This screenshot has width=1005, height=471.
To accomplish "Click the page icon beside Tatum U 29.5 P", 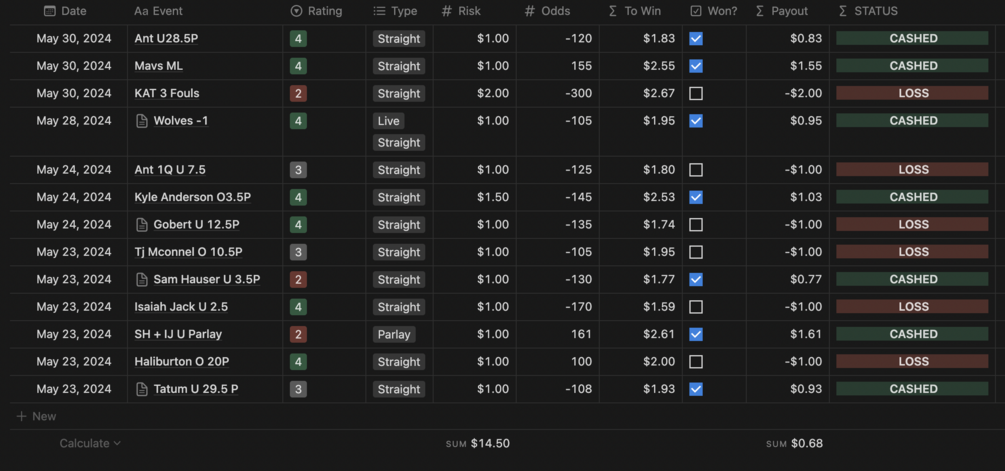I will point(142,389).
